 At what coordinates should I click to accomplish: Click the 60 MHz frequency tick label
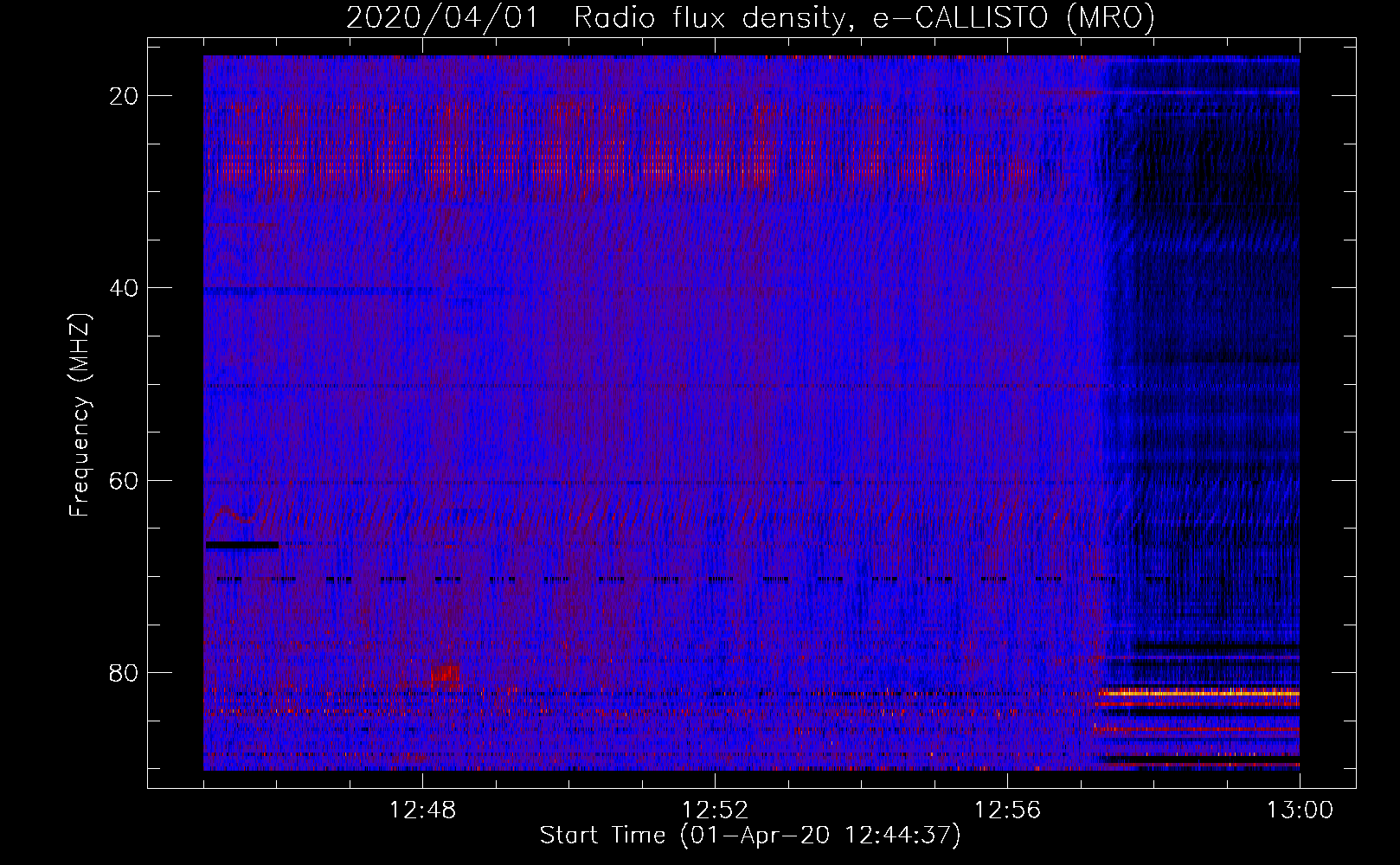(x=124, y=480)
